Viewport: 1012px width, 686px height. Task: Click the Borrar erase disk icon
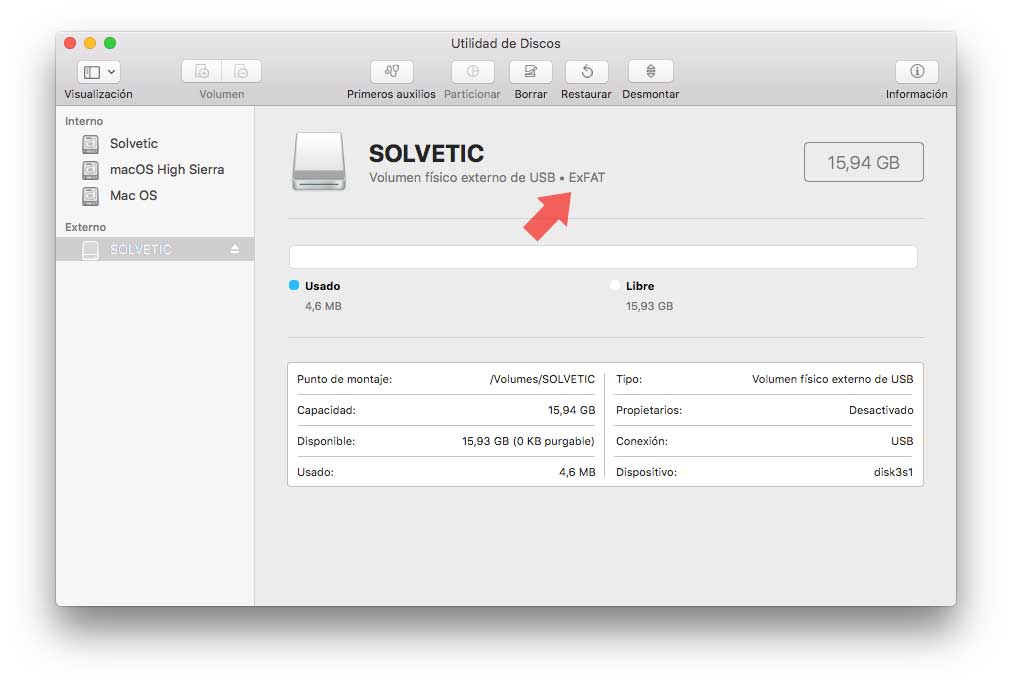pyautogui.click(x=531, y=71)
